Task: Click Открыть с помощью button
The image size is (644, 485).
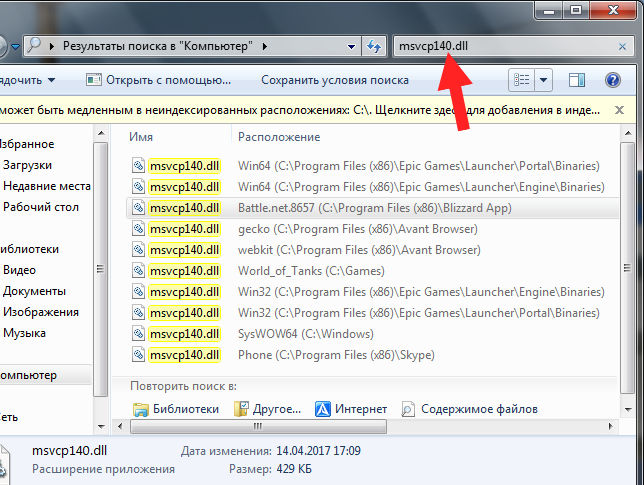Action: [159, 80]
